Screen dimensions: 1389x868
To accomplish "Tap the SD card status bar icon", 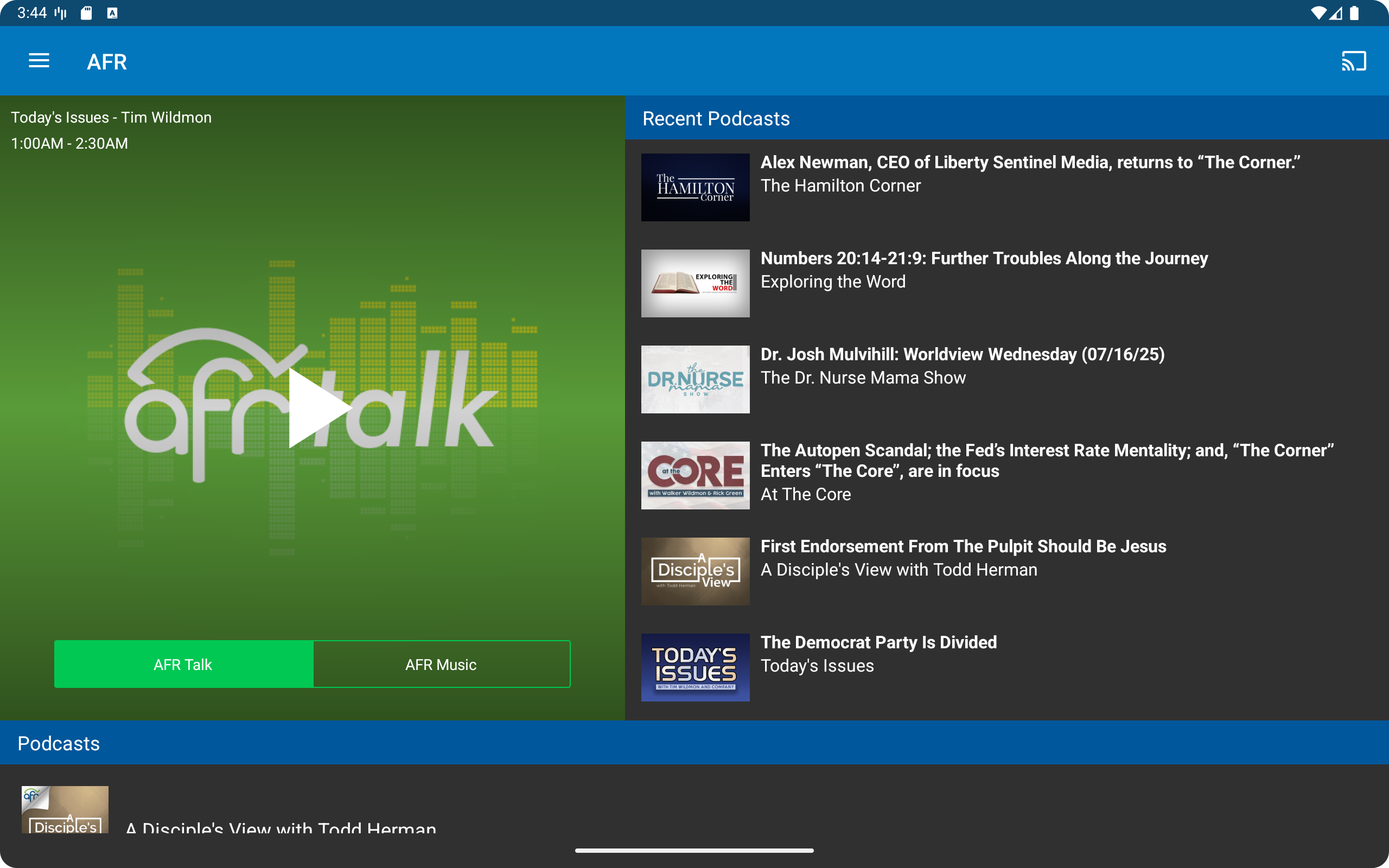I will (86, 12).
